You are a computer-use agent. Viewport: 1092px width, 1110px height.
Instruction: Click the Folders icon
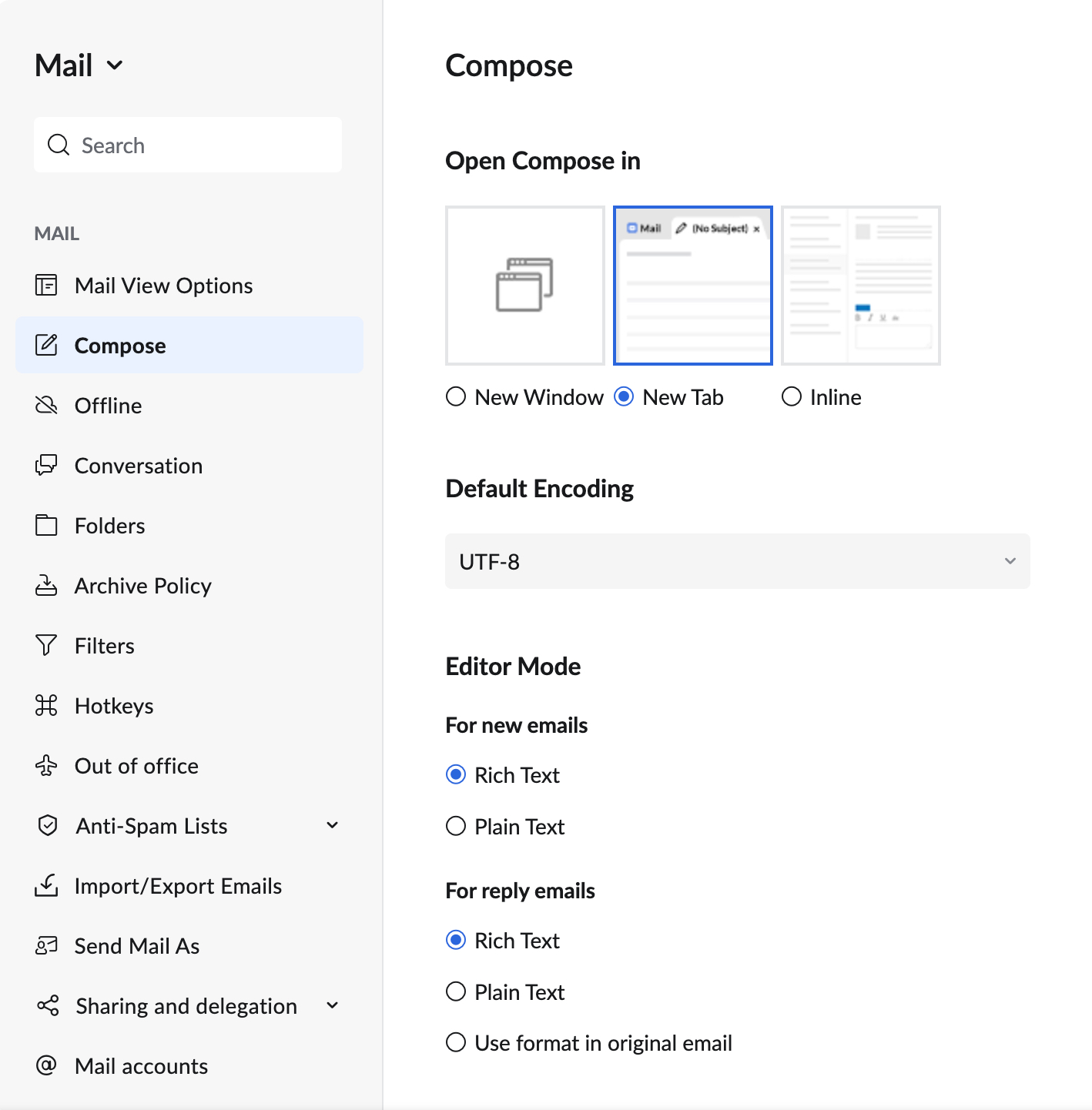47,525
